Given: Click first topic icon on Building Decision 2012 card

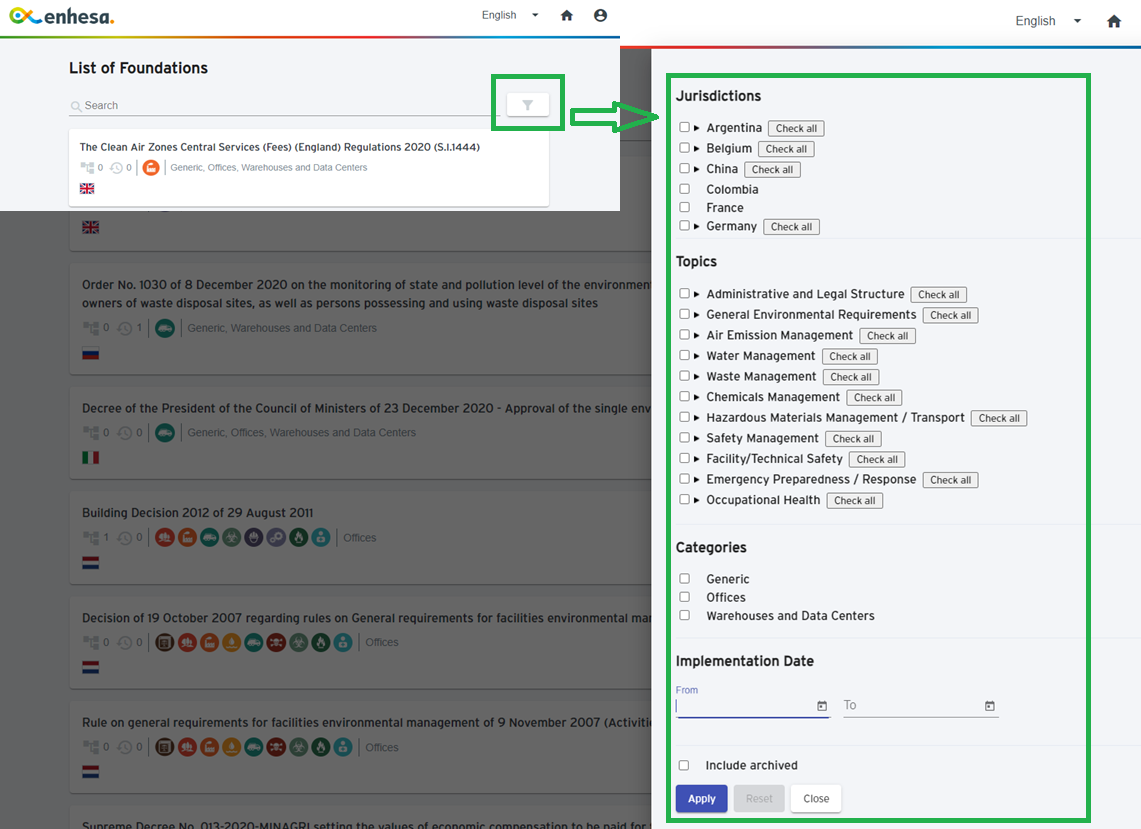Looking at the screenshot, I should (x=165, y=538).
